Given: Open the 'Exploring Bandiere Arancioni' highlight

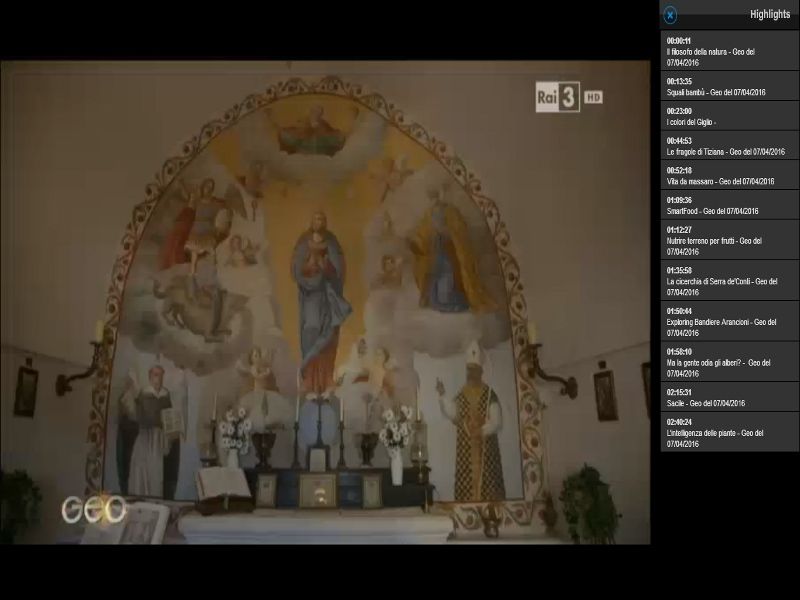Looking at the screenshot, I should [730, 321].
